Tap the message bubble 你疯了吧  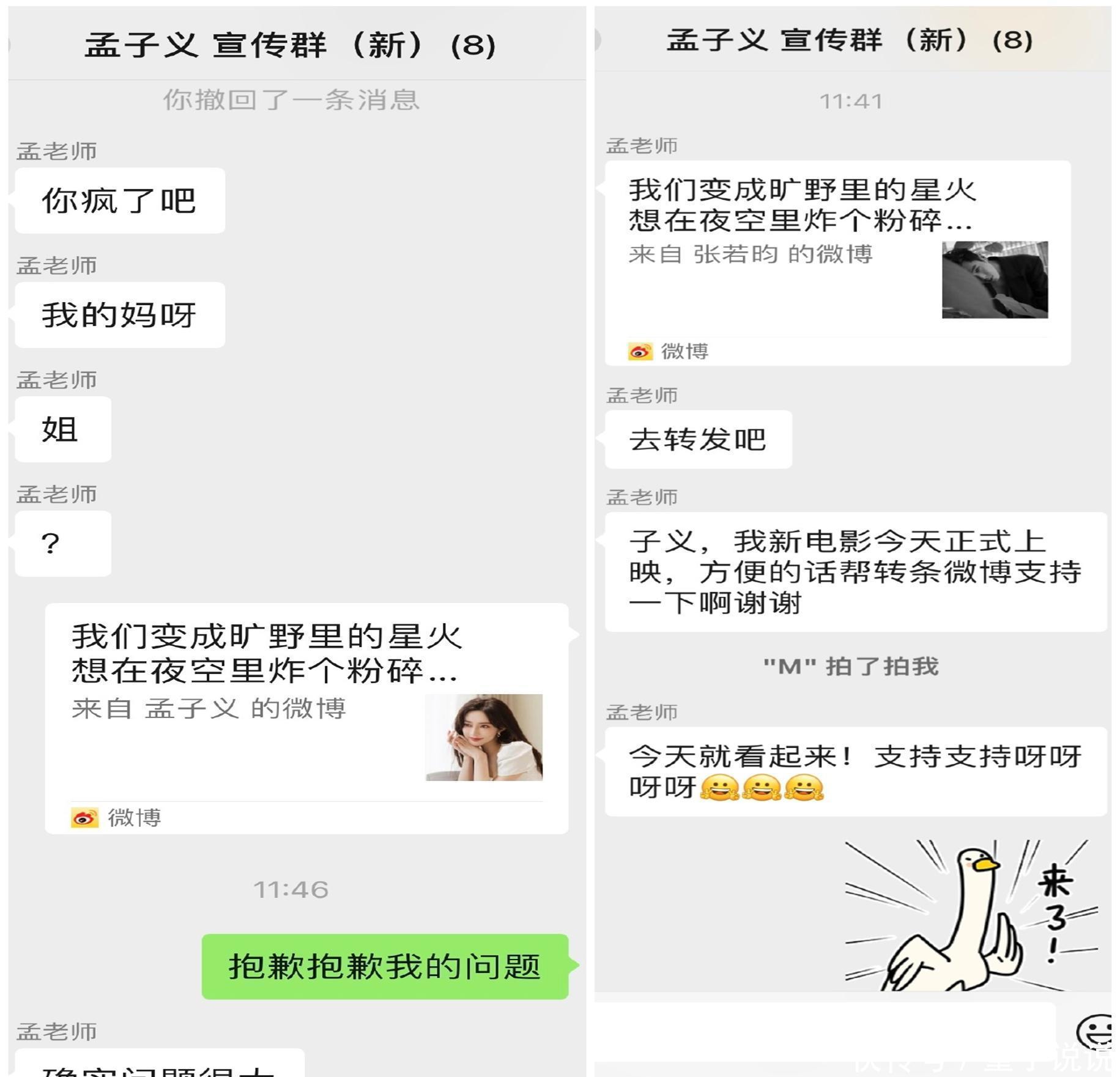coord(120,201)
